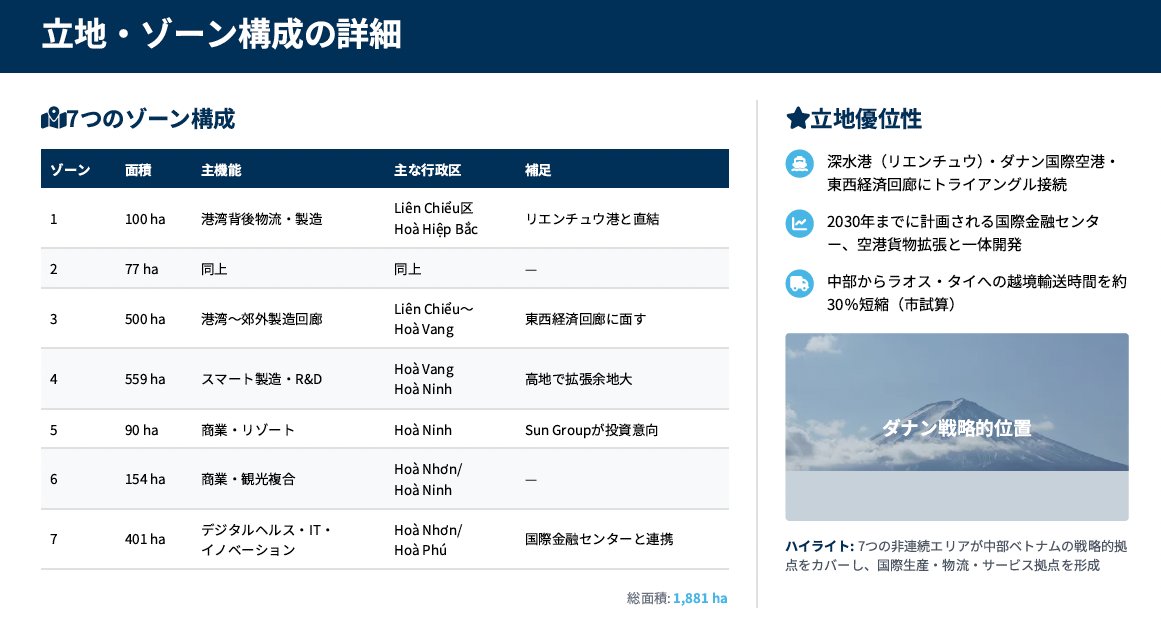Select the 100 ha area cell
Viewport: 1161px width, 631px height.
[145, 219]
